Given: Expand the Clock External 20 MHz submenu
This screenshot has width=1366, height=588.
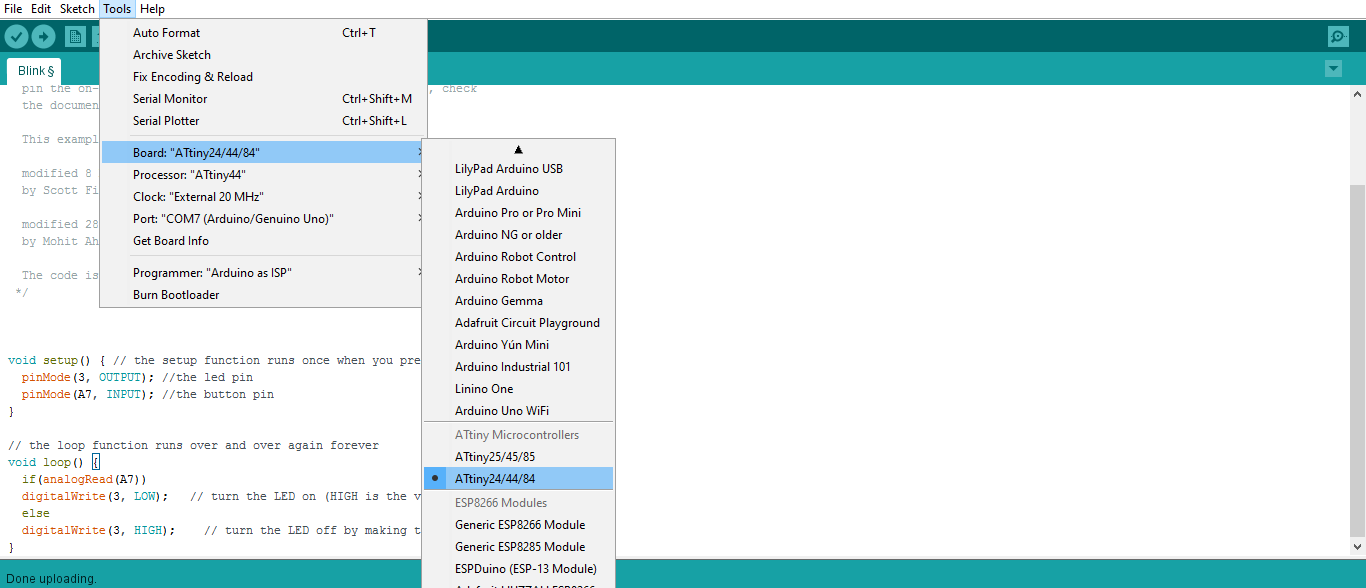Looking at the screenshot, I should (263, 197).
